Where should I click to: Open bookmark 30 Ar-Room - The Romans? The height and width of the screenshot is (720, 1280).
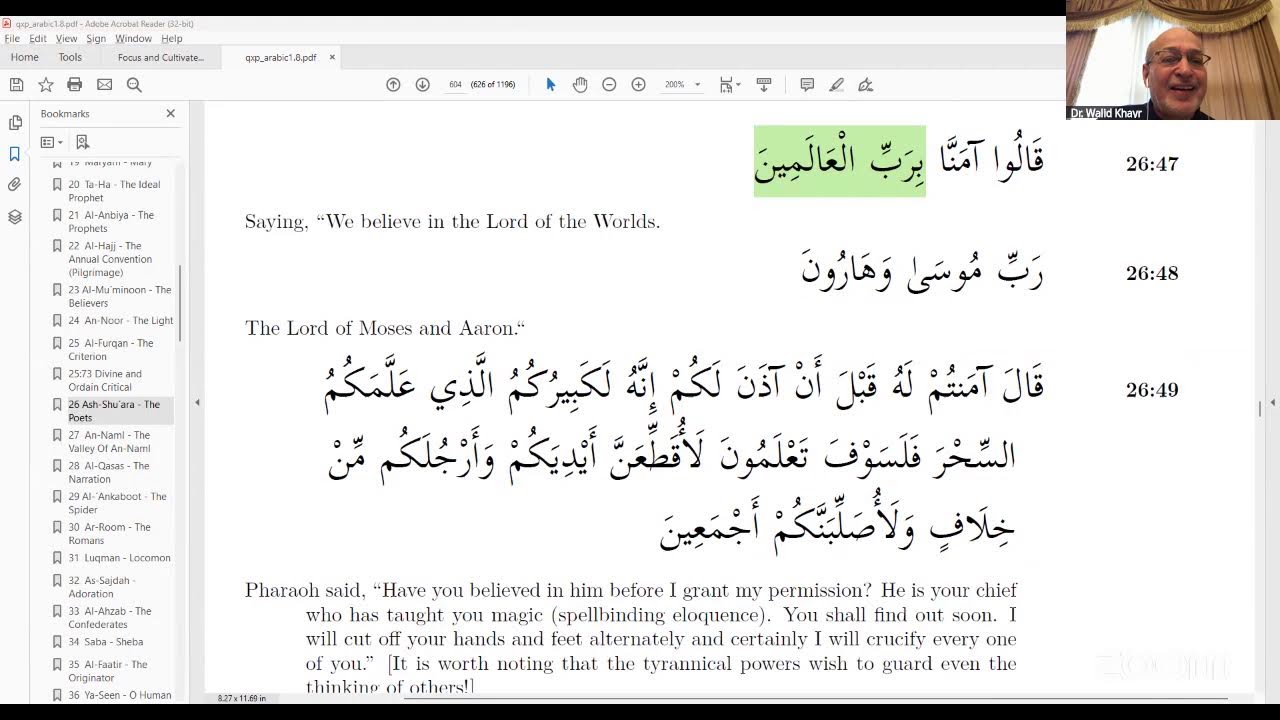109,534
